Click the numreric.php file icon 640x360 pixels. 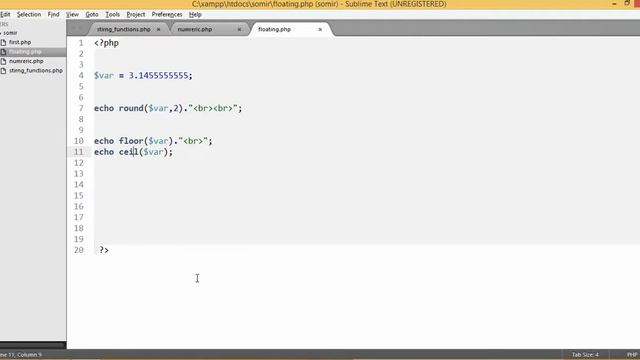tap(3, 61)
